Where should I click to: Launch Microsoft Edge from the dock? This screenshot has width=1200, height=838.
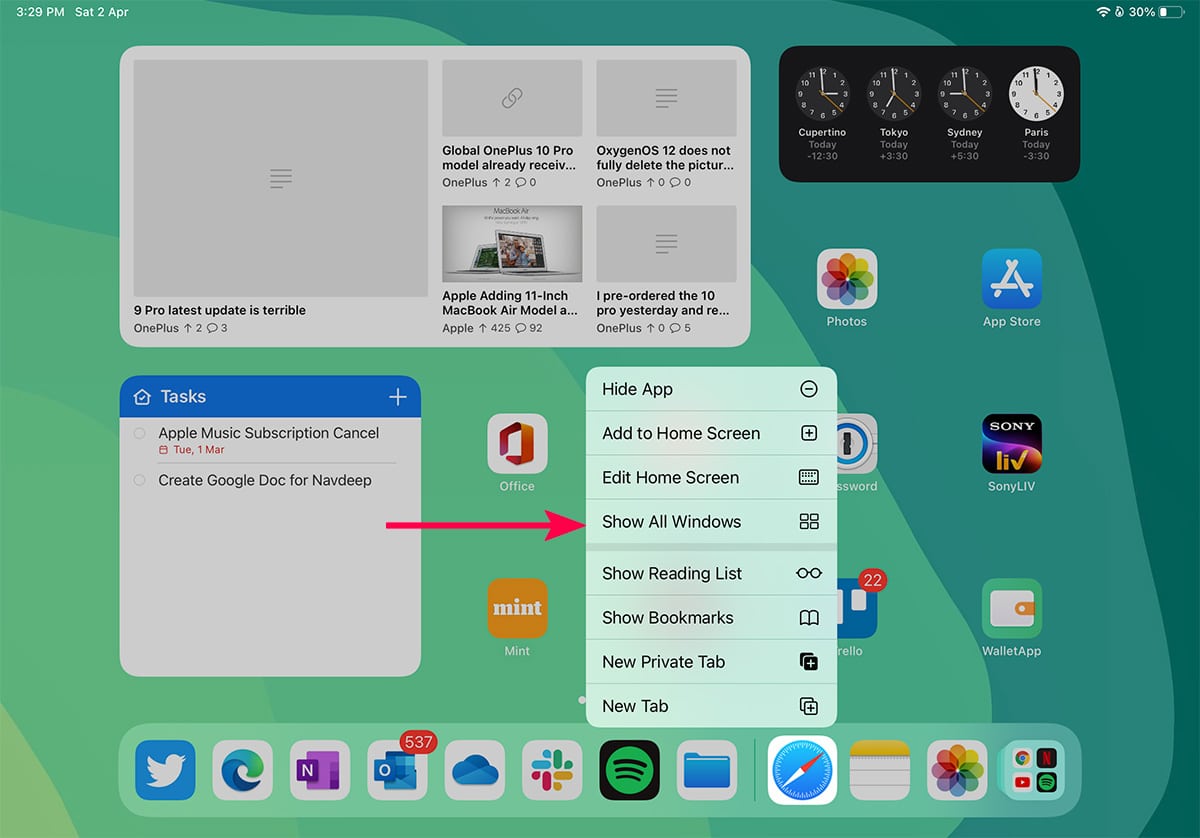(243, 770)
